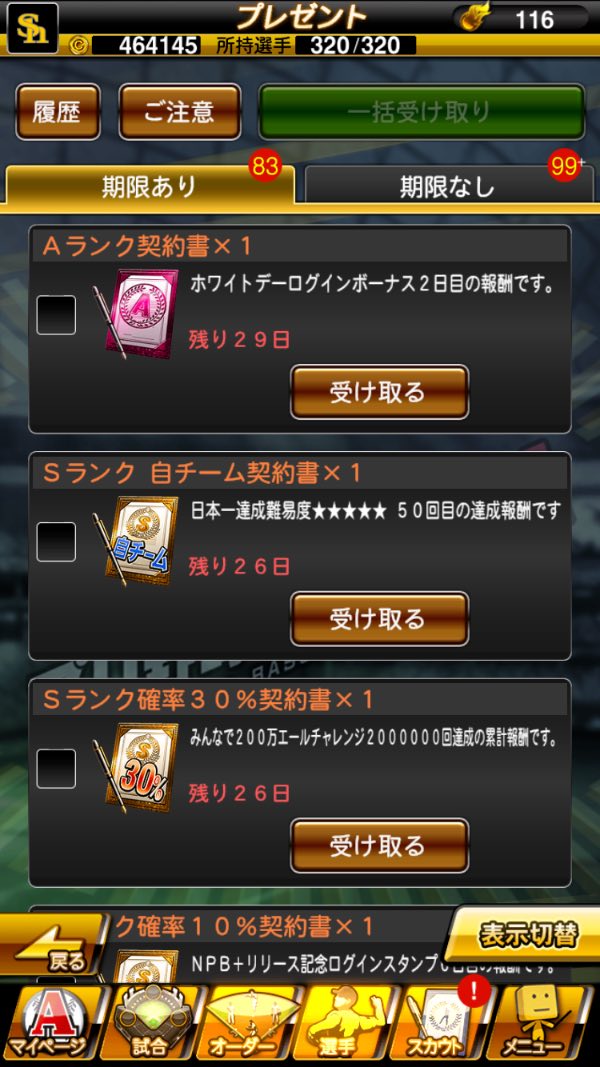
Task: Switch to the 期限なし tab
Action: (449, 184)
